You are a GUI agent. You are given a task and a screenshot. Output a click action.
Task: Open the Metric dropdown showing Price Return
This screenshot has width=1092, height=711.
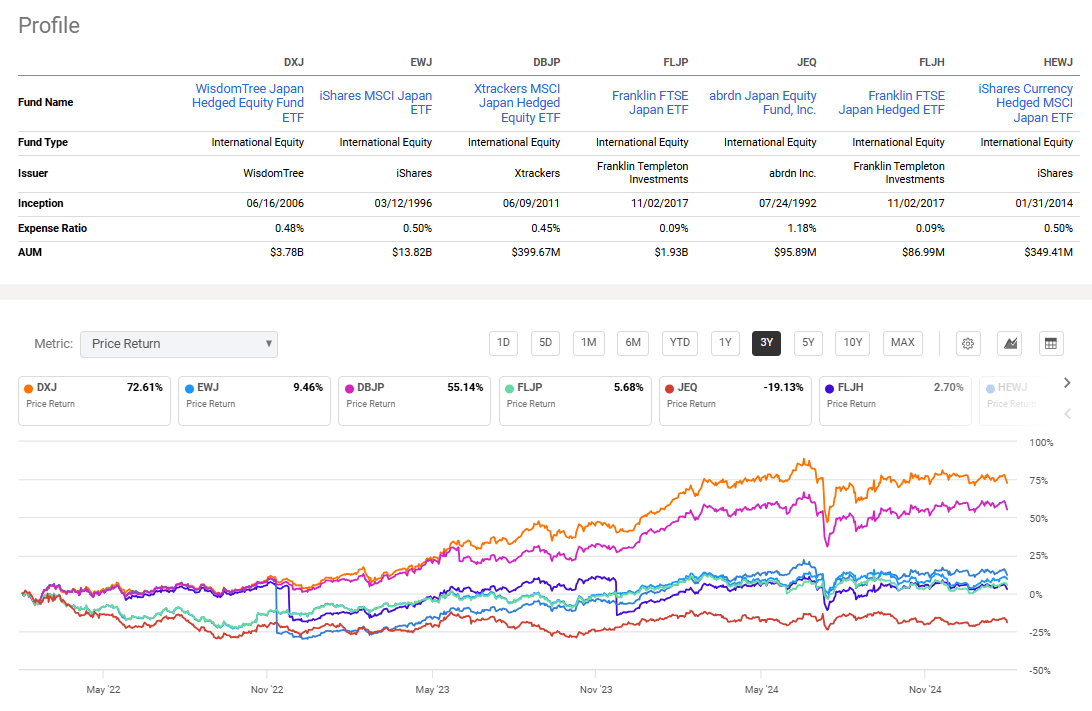(178, 344)
